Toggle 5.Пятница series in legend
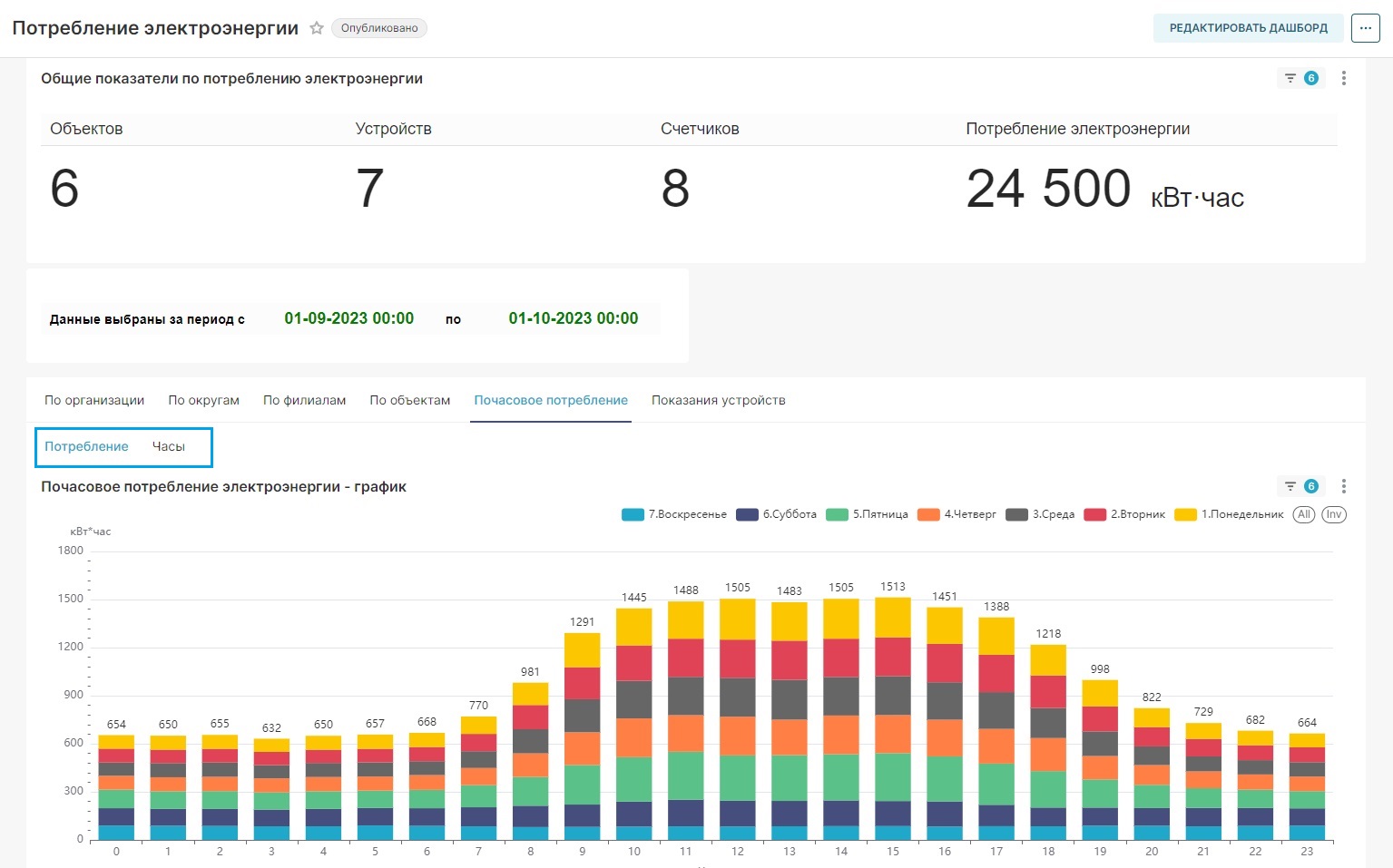The image size is (1393, 868). coord(867,514)
